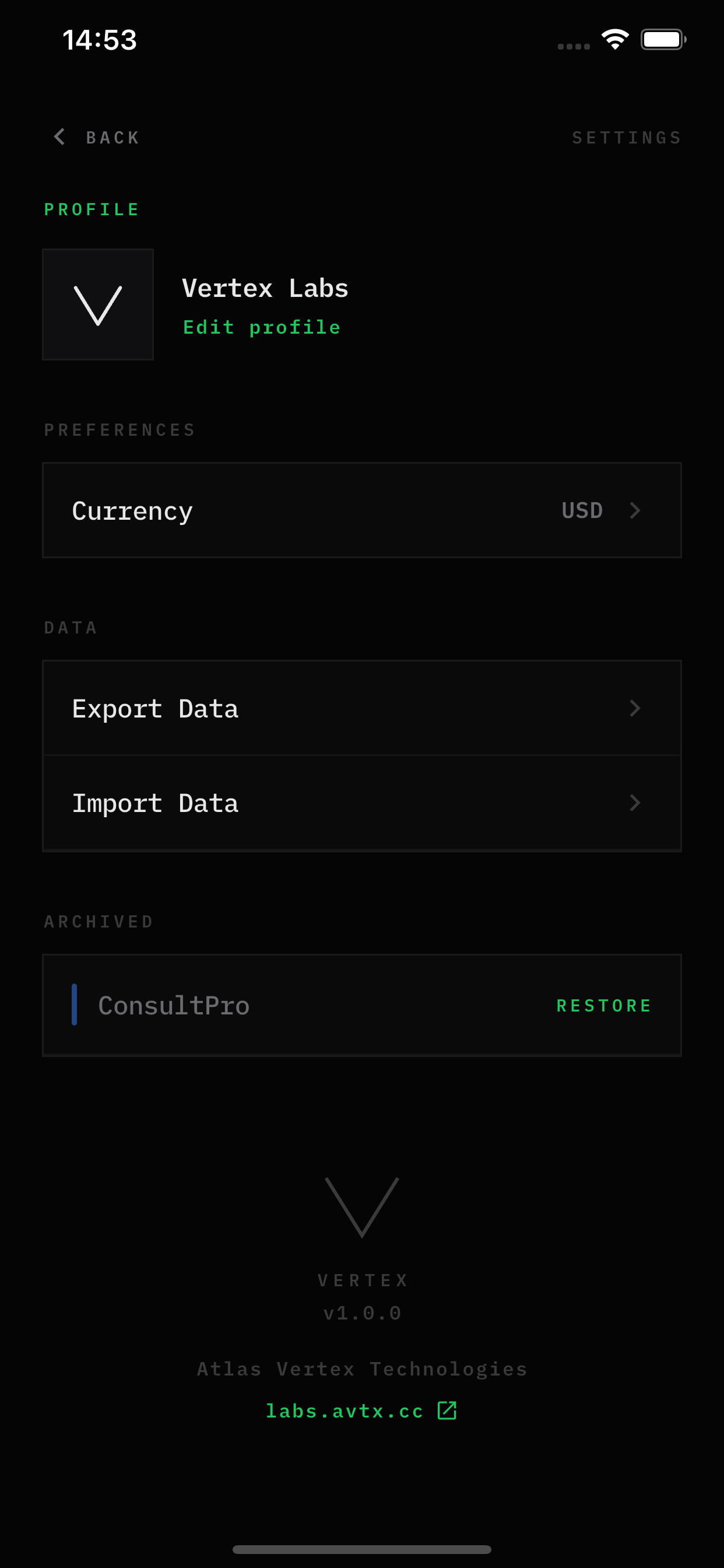724x1568 pixels.
Task: Tap the external link icon beside labs.avtx.cc
Action: [447, 1410]
